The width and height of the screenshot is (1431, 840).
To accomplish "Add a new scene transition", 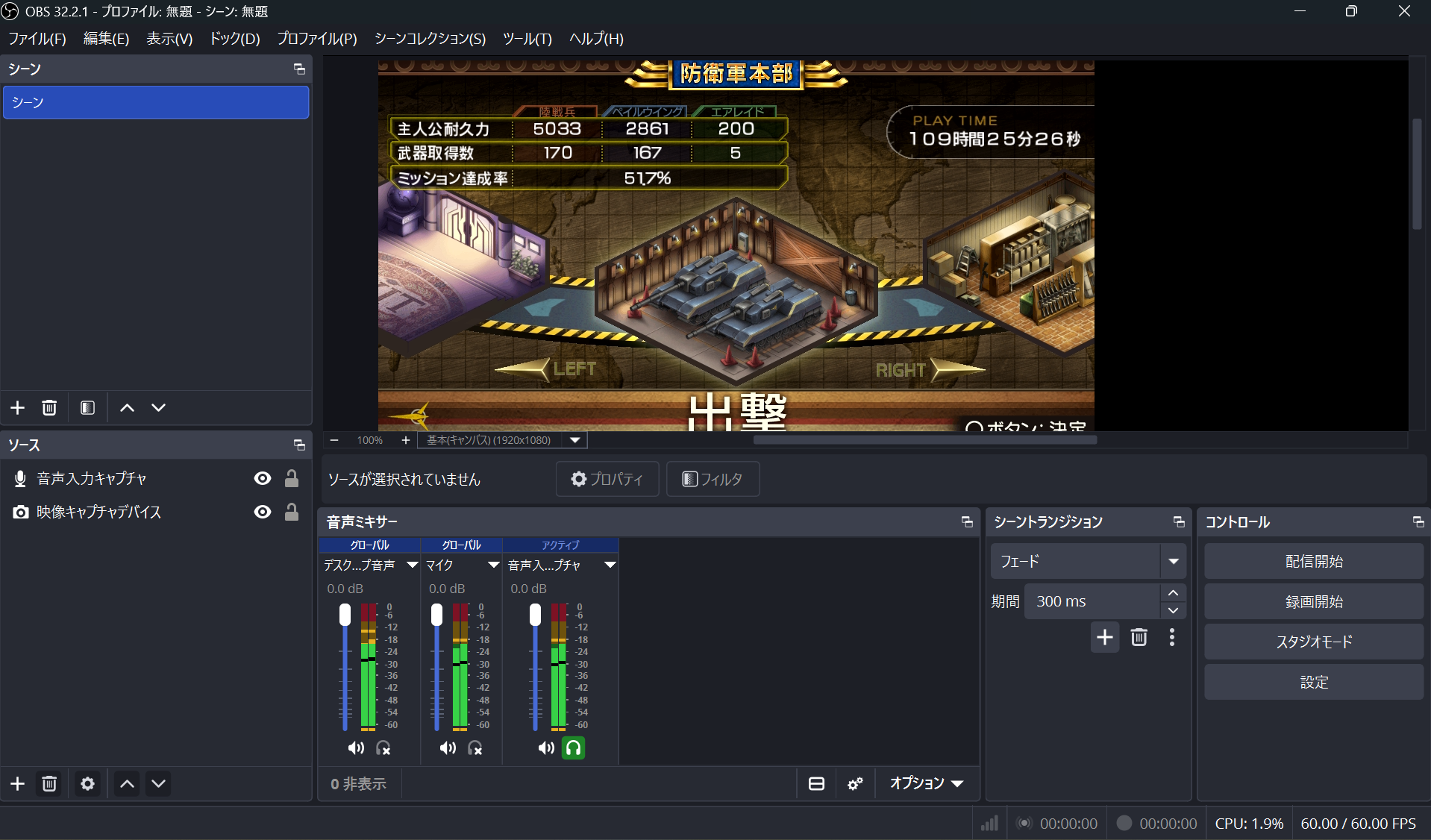I will [1105, 637].
